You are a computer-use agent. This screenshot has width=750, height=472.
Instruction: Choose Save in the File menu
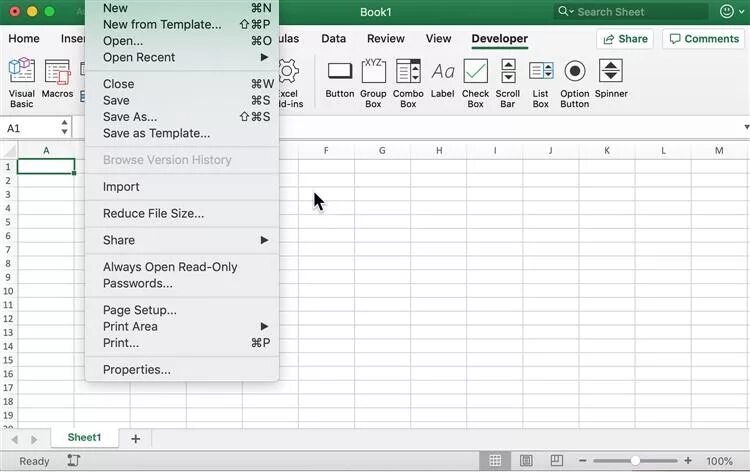(182, 100)
